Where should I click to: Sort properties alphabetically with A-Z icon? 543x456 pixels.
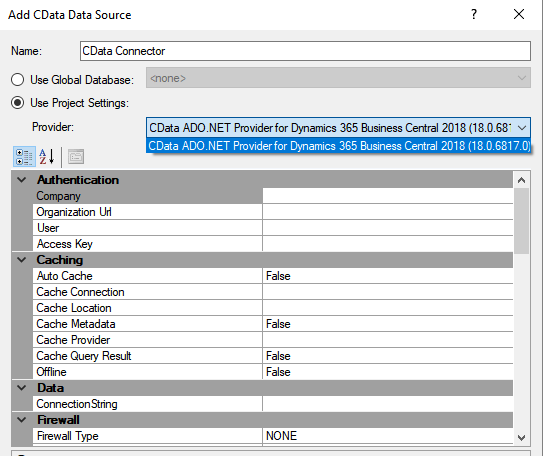(47, 157)
